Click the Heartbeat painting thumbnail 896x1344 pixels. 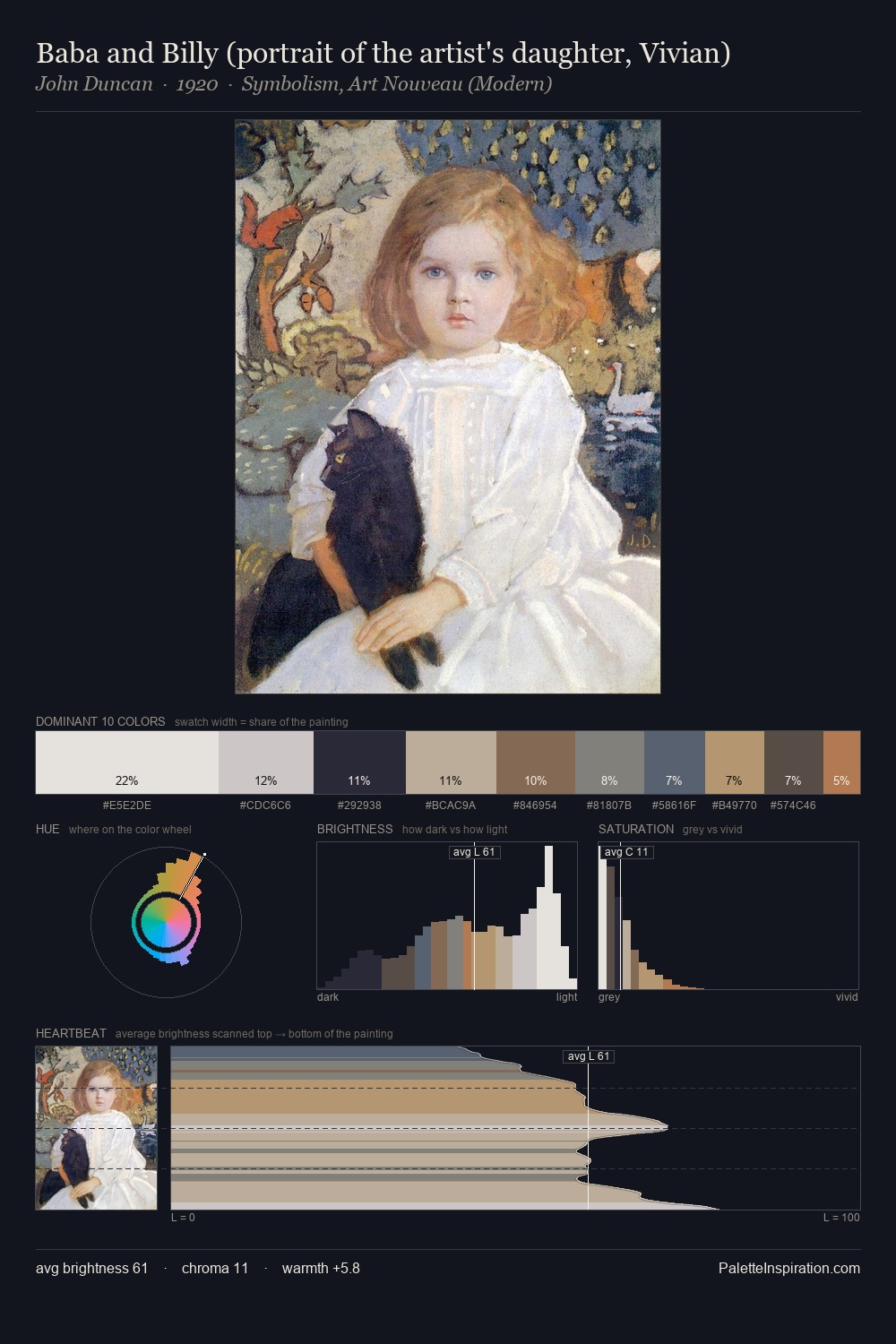pyautogui.click(x=97, y=1128)
